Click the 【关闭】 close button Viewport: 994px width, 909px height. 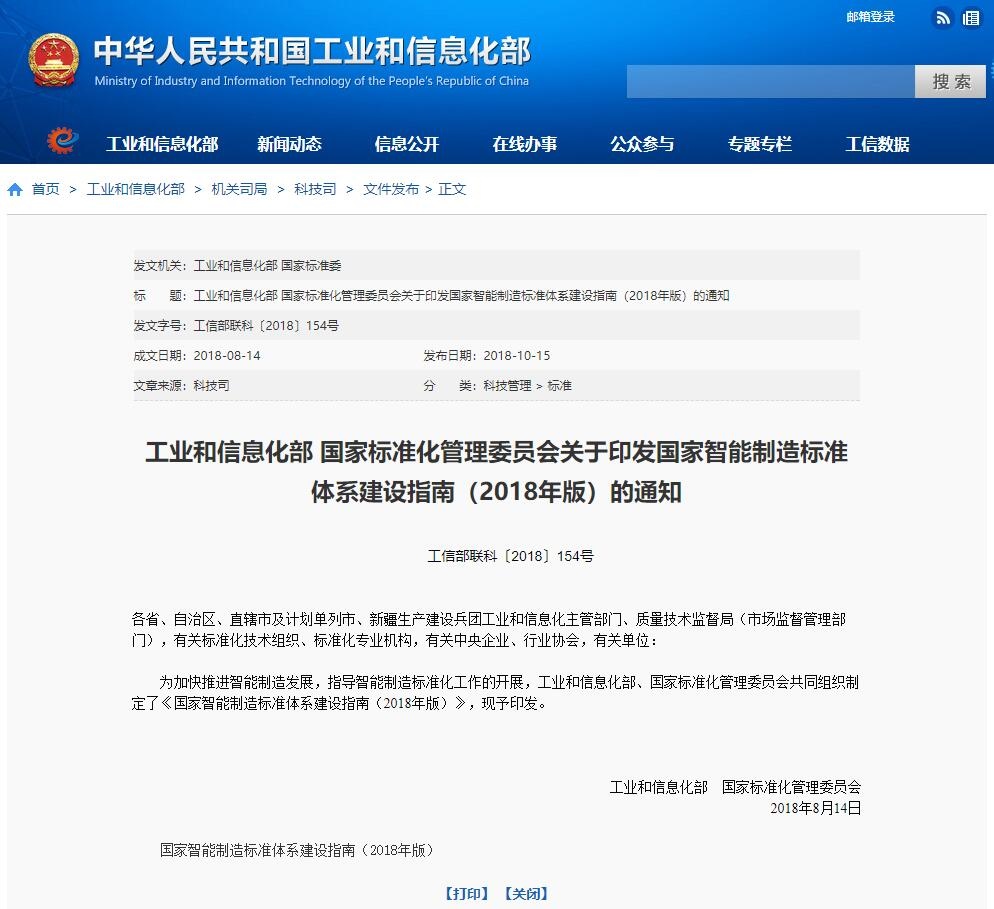click(527, 893)
